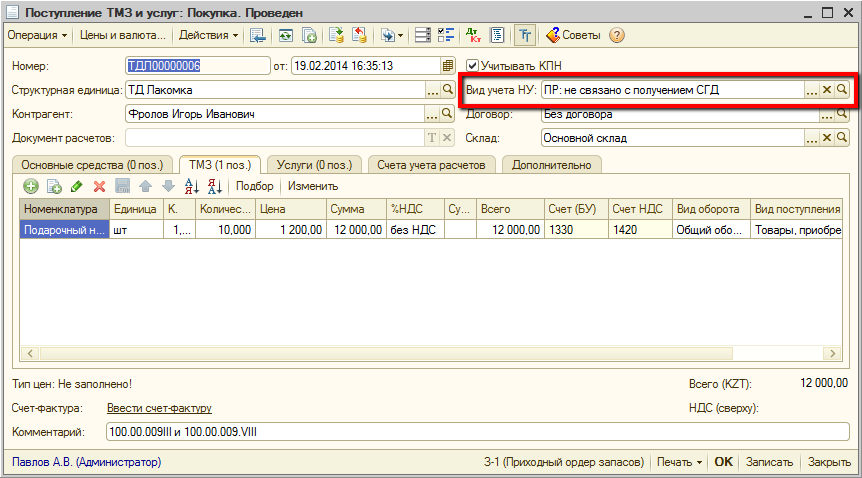Click the Ввести счет-фактуру link
862x478 pixels.
pos(159,408)
